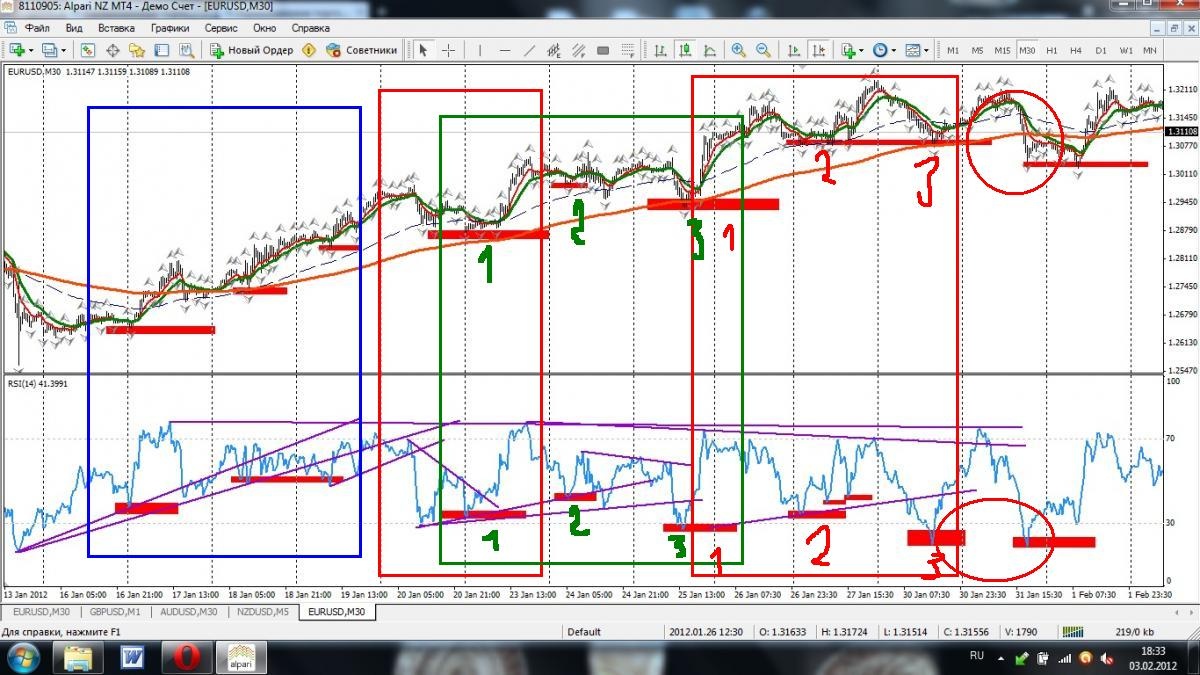Open the Profiles toolbar icon
Viewport: 1200px width, 675px height.
point(49,50)
